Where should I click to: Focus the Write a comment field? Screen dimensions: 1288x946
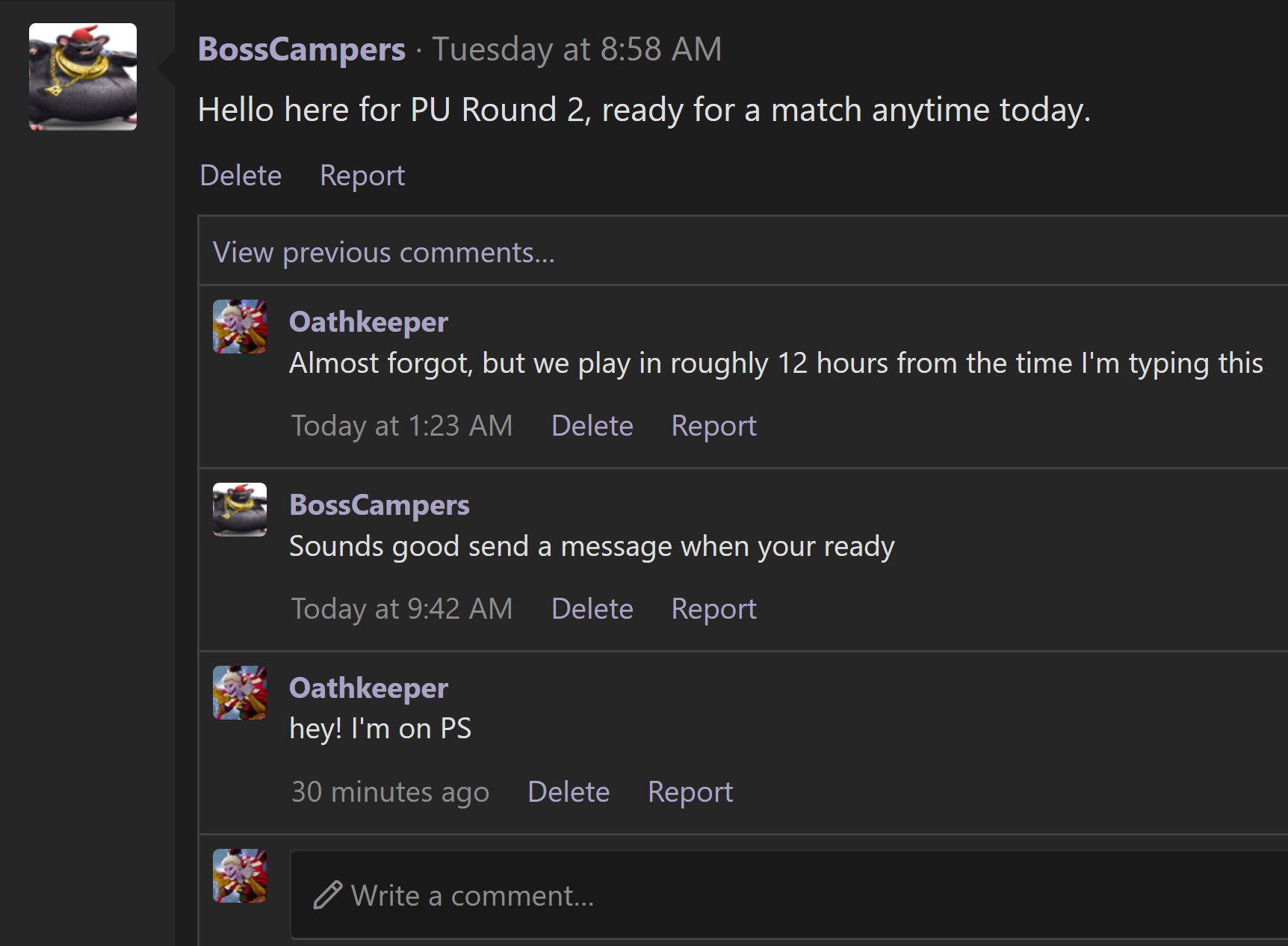747,895
